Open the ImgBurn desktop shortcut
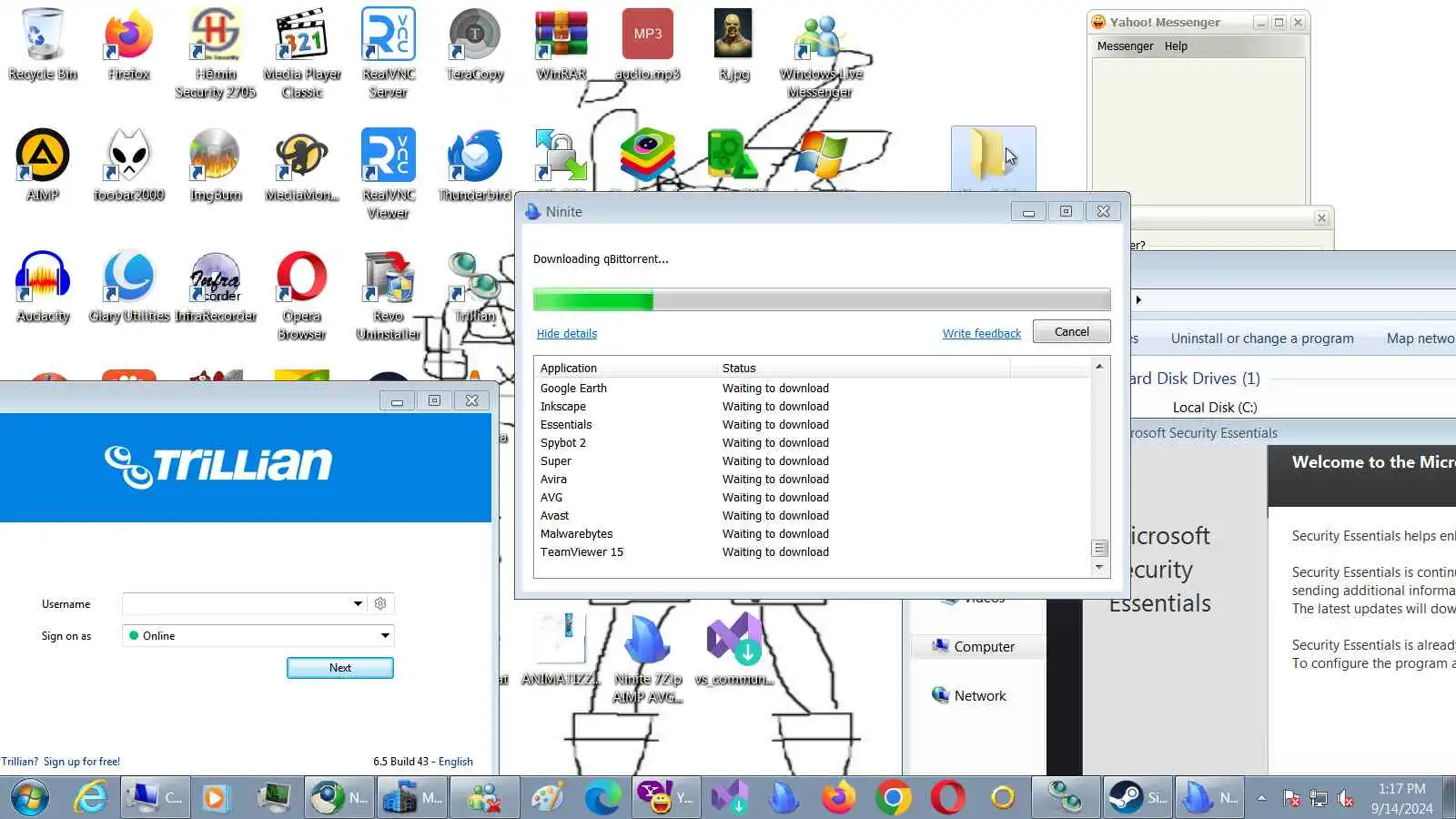The width and height of the screenshot is (1456, 819). coord(216,166)
